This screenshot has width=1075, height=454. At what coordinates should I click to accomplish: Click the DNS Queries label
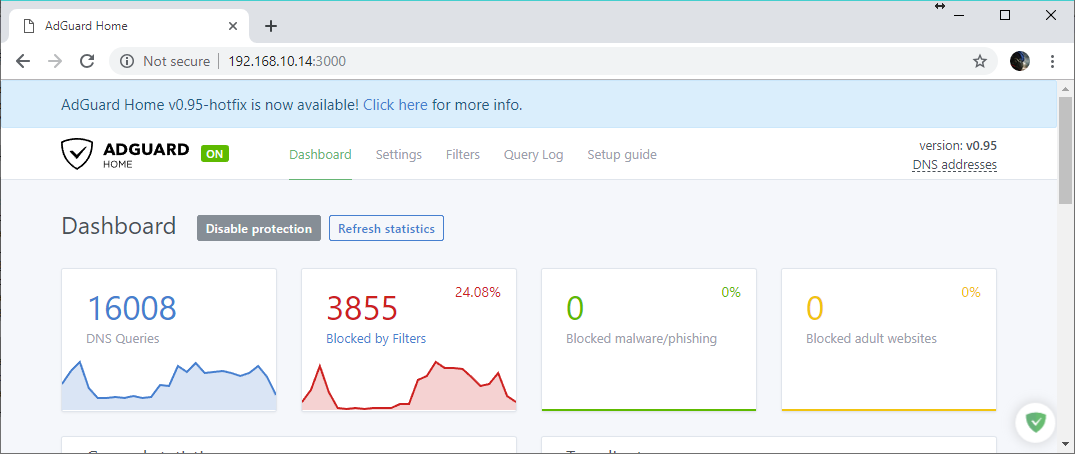[x=123, y=338]
